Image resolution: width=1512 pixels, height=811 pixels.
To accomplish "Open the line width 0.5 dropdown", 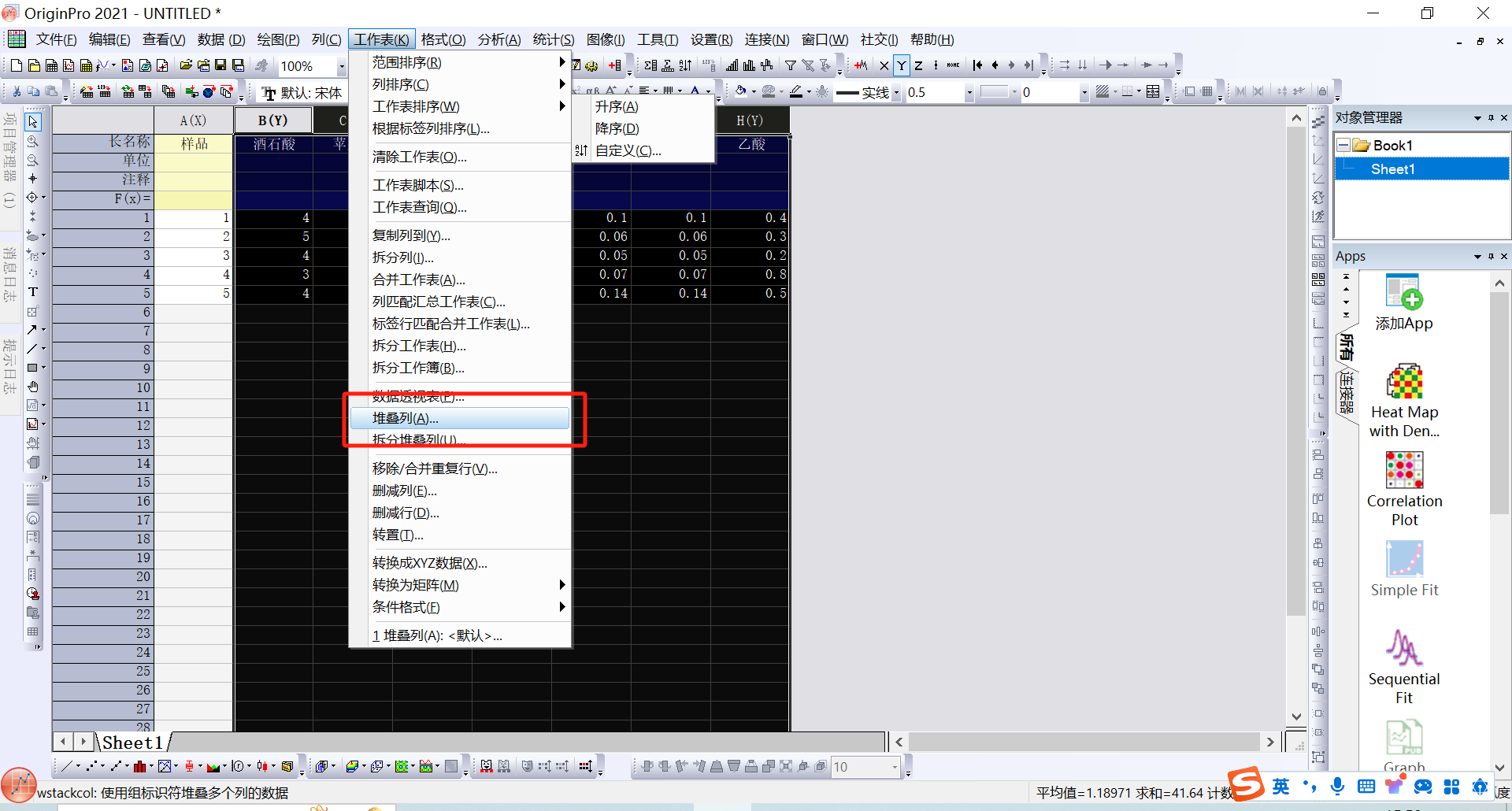I will point(969,92).
